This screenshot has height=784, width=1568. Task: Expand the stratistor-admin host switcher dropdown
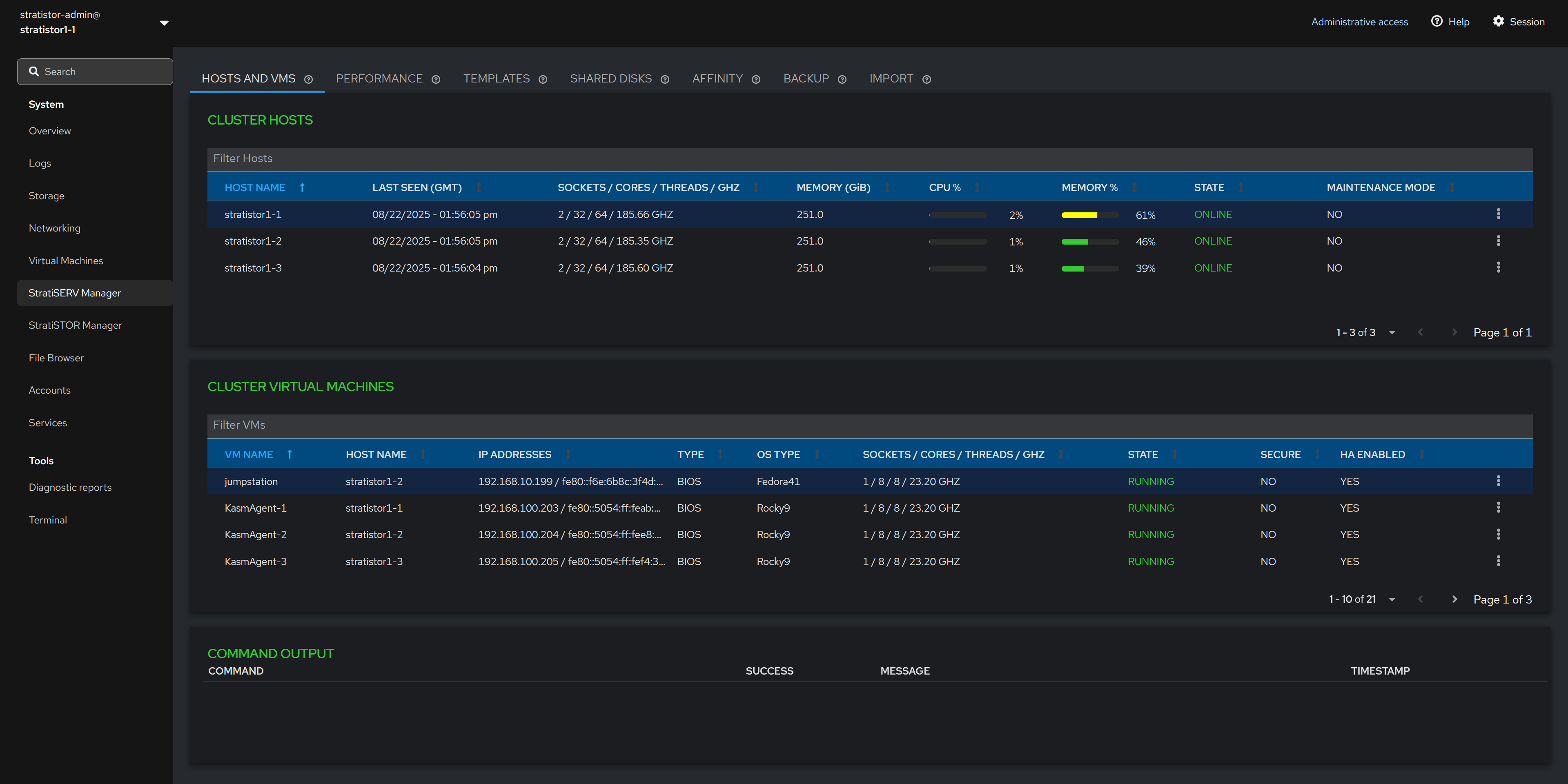point(164,22)
